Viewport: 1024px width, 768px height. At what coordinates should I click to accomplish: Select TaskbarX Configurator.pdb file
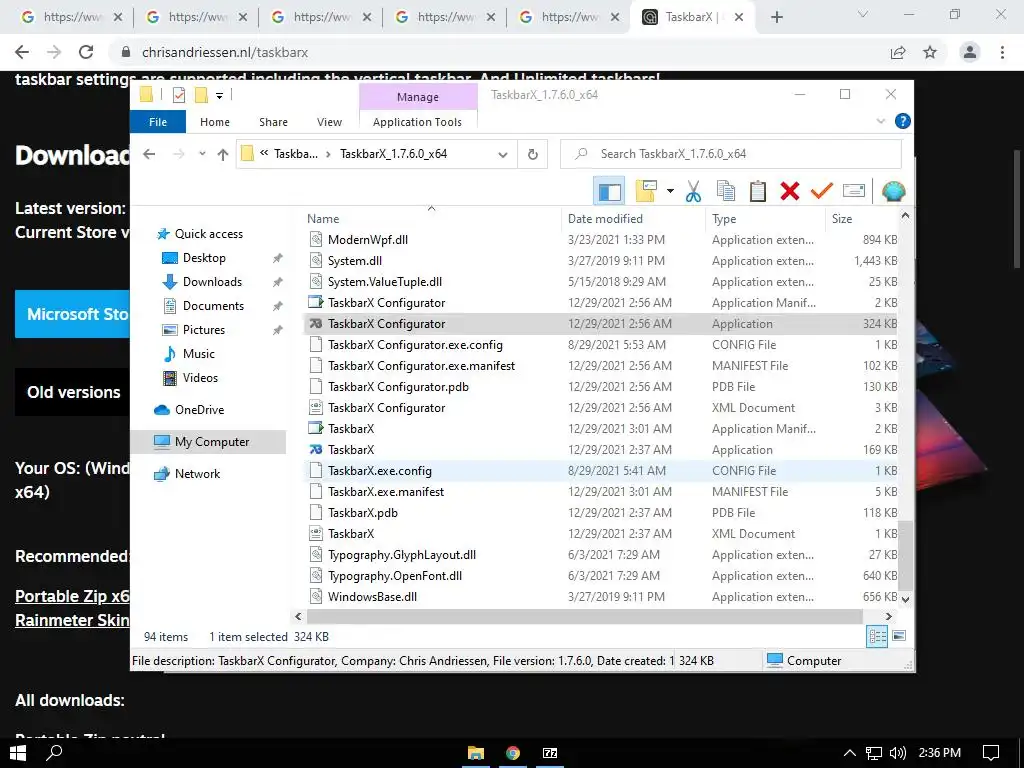tap(601, 387)
